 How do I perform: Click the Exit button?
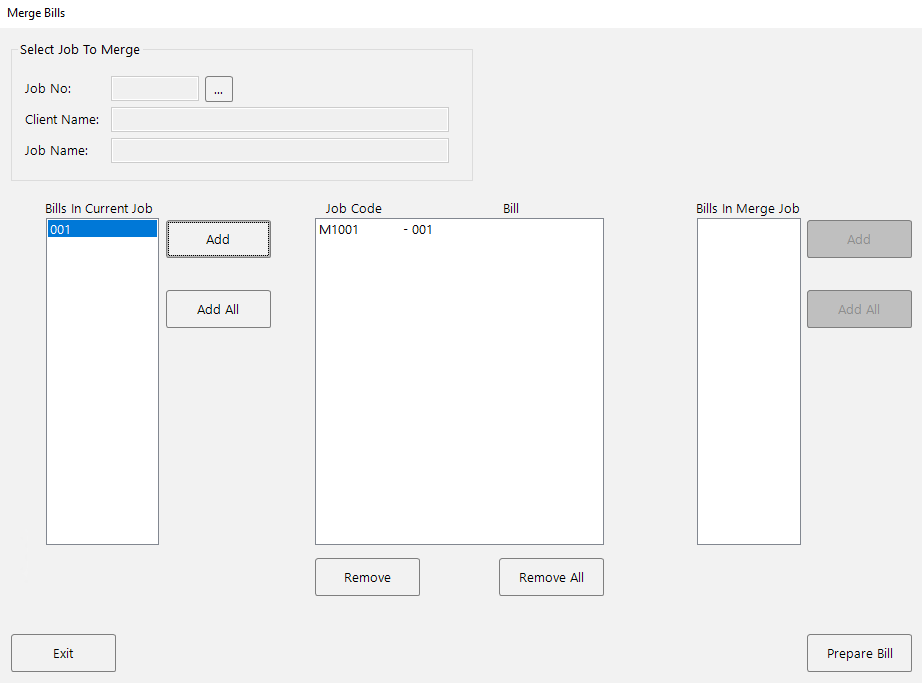click(x=63, y=653)
